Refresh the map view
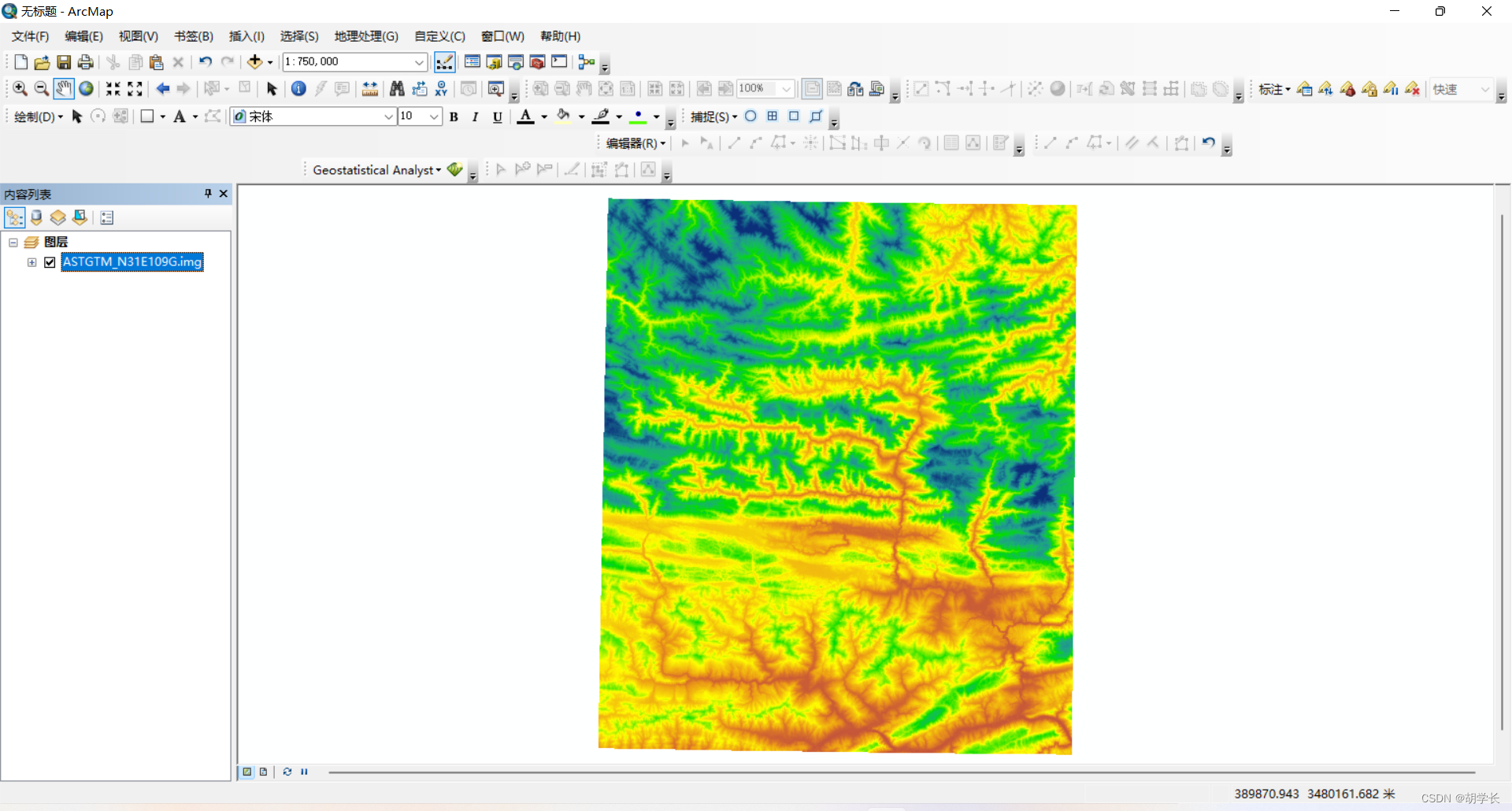1512x811 pixels. [x=287, y=772]
